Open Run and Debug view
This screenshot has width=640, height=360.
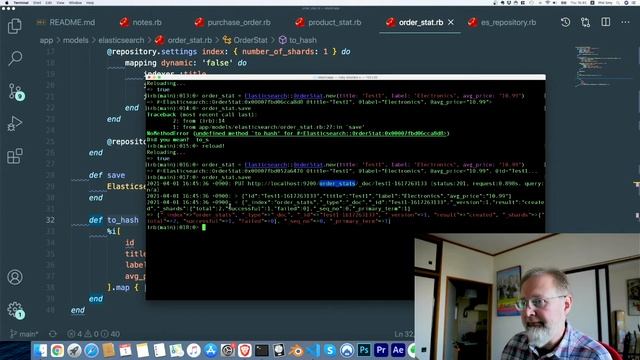pos(15,123)
